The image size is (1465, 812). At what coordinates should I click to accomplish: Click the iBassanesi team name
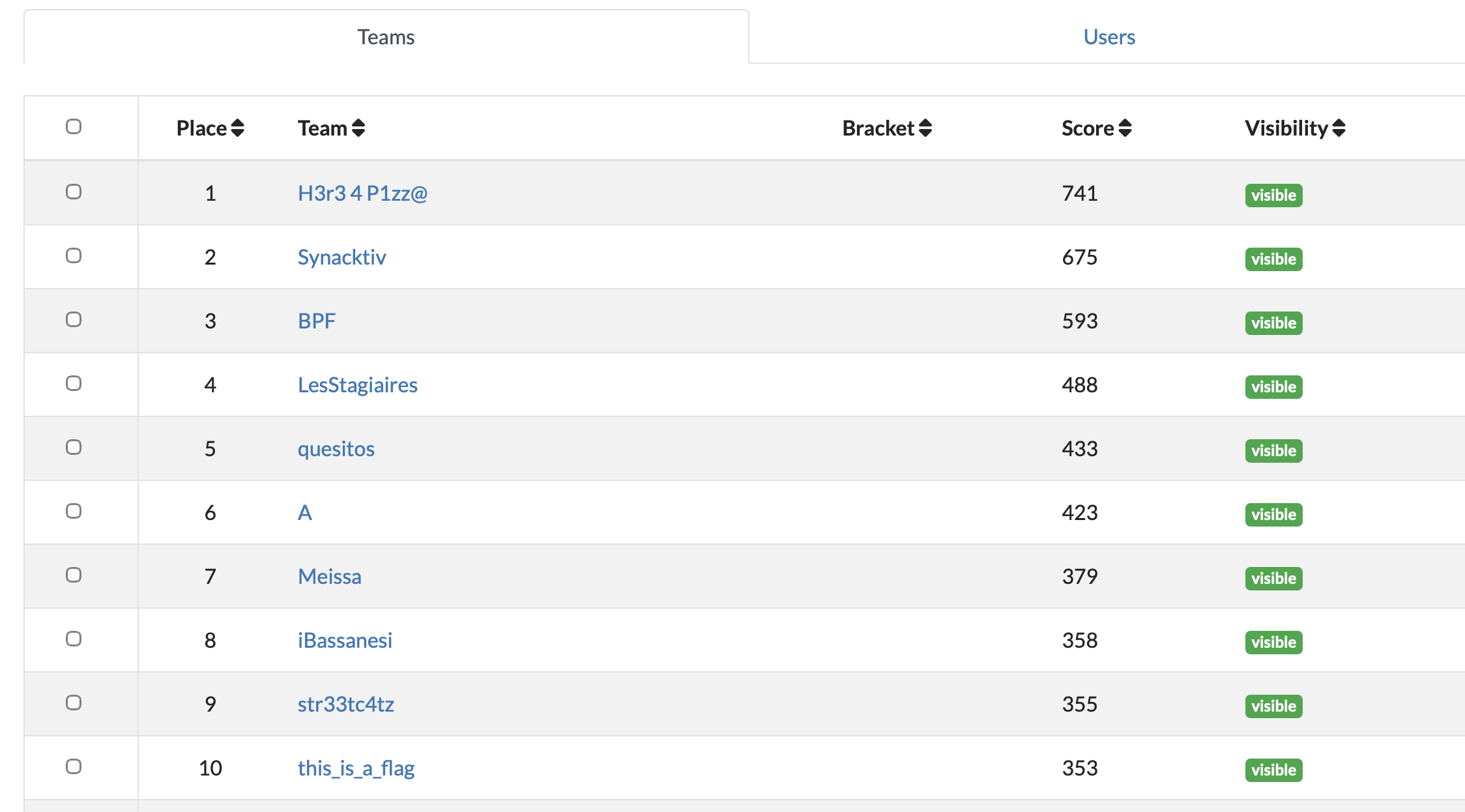tap(345, 641)
